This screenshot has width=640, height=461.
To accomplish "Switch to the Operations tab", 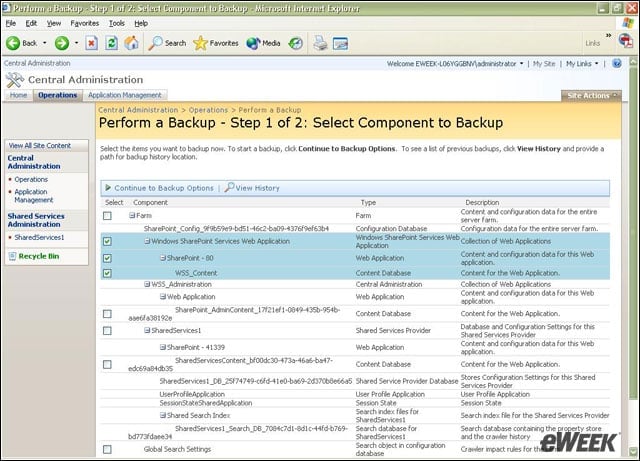I will tap(58, 95).
